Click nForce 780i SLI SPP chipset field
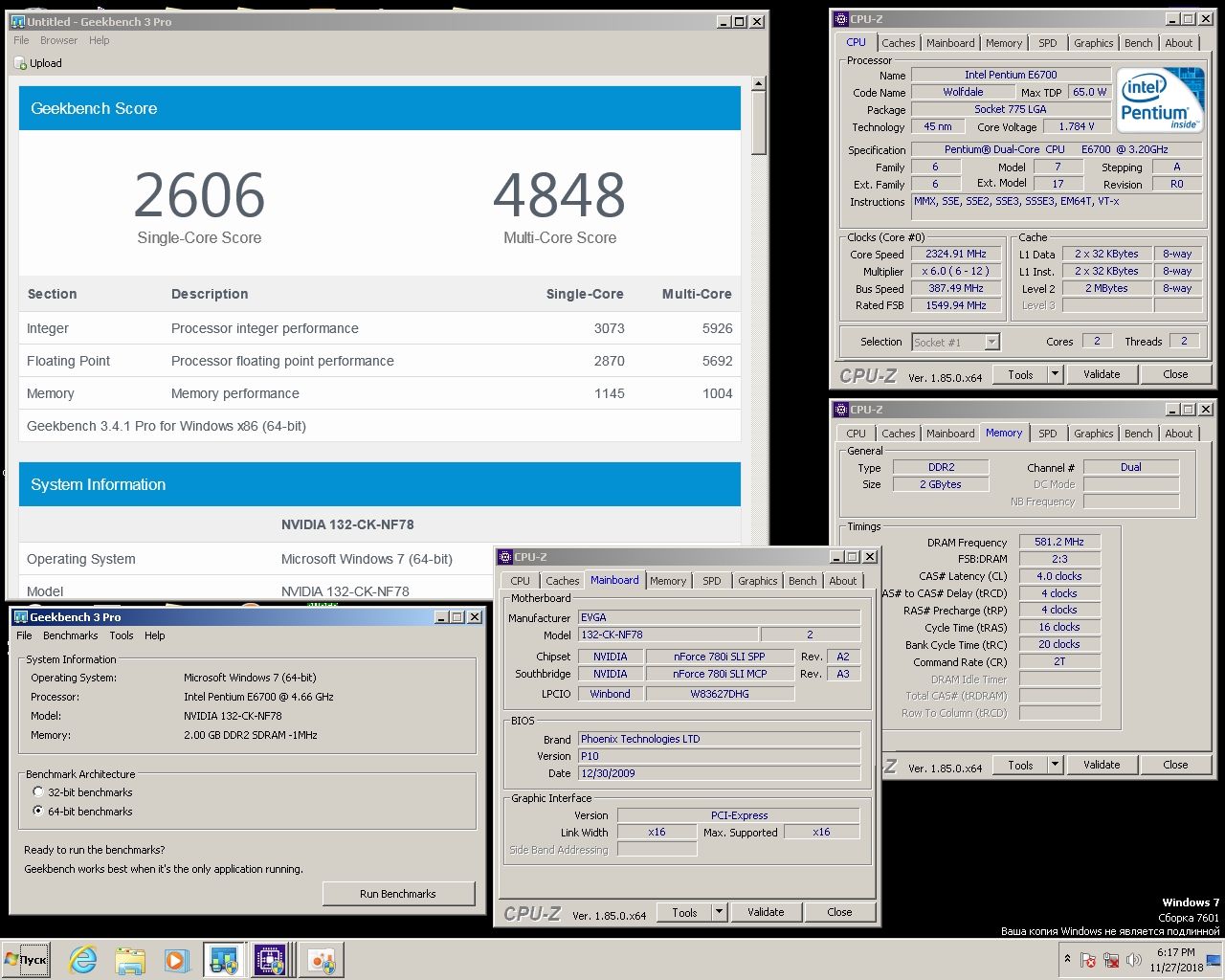Viewport: 1225px width, 980px height. [x=720, y=657]
